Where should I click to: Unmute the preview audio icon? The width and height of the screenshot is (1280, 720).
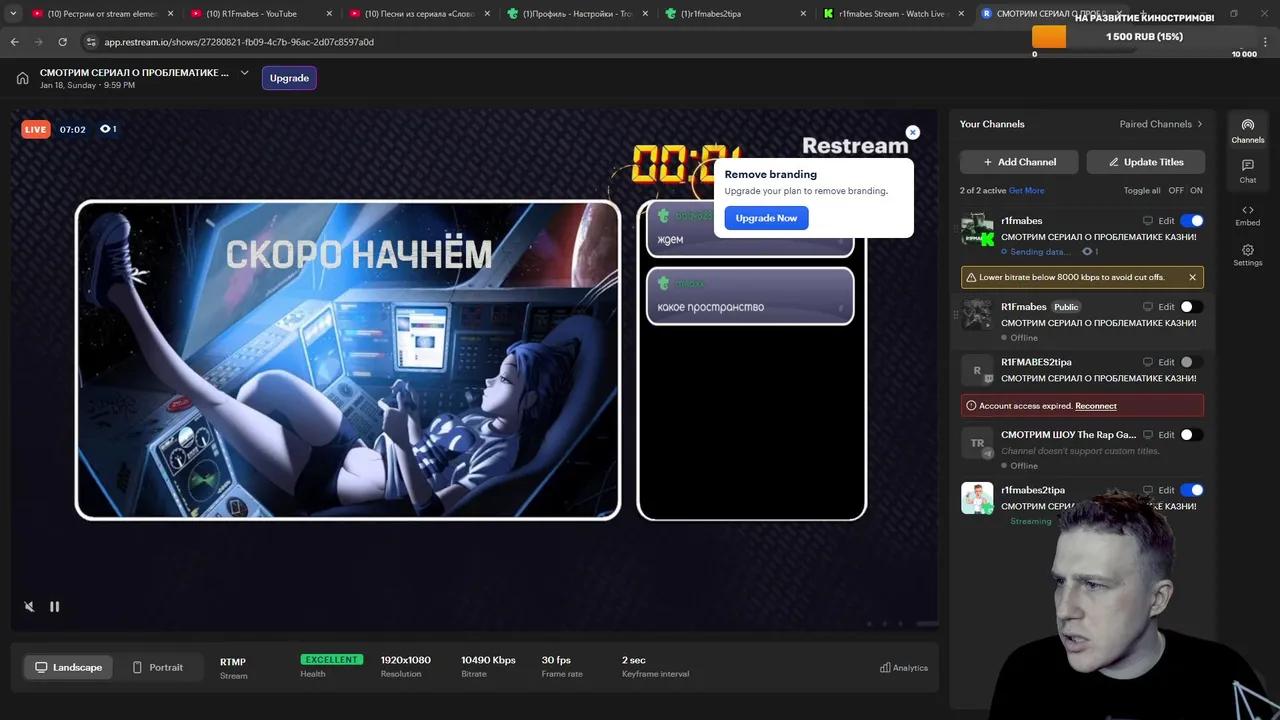(29, 606)
